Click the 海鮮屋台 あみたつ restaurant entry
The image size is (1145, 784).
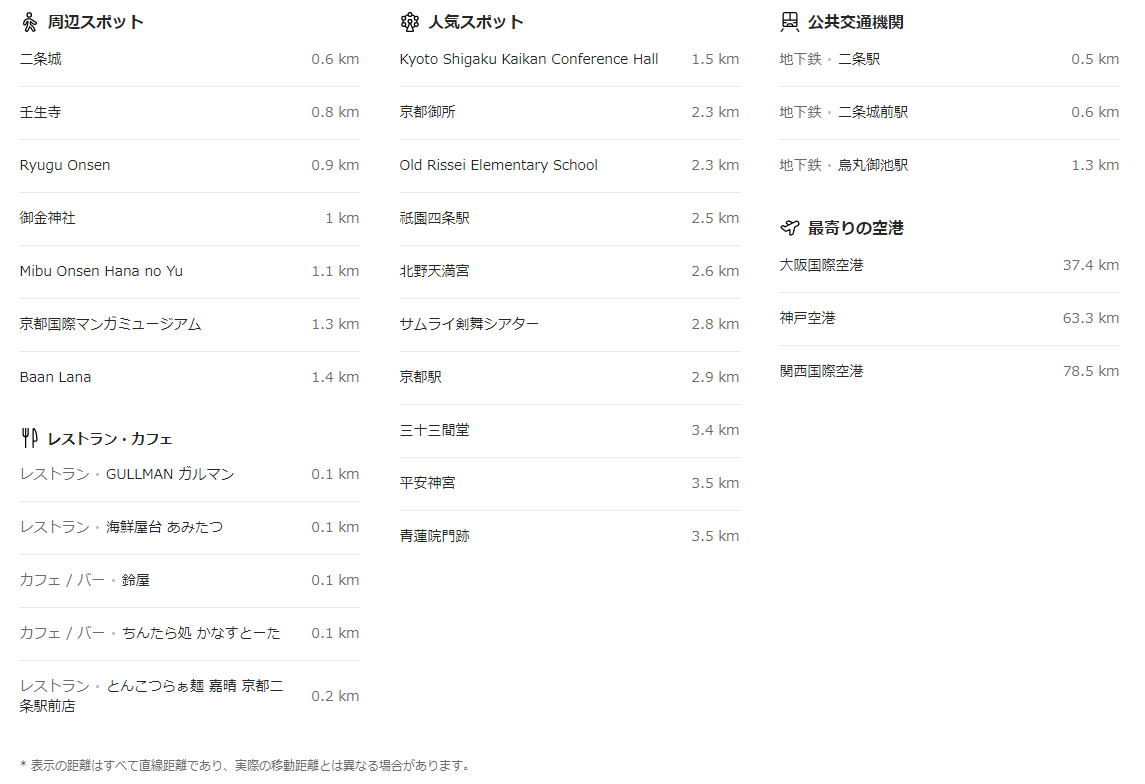pos(189,527)
